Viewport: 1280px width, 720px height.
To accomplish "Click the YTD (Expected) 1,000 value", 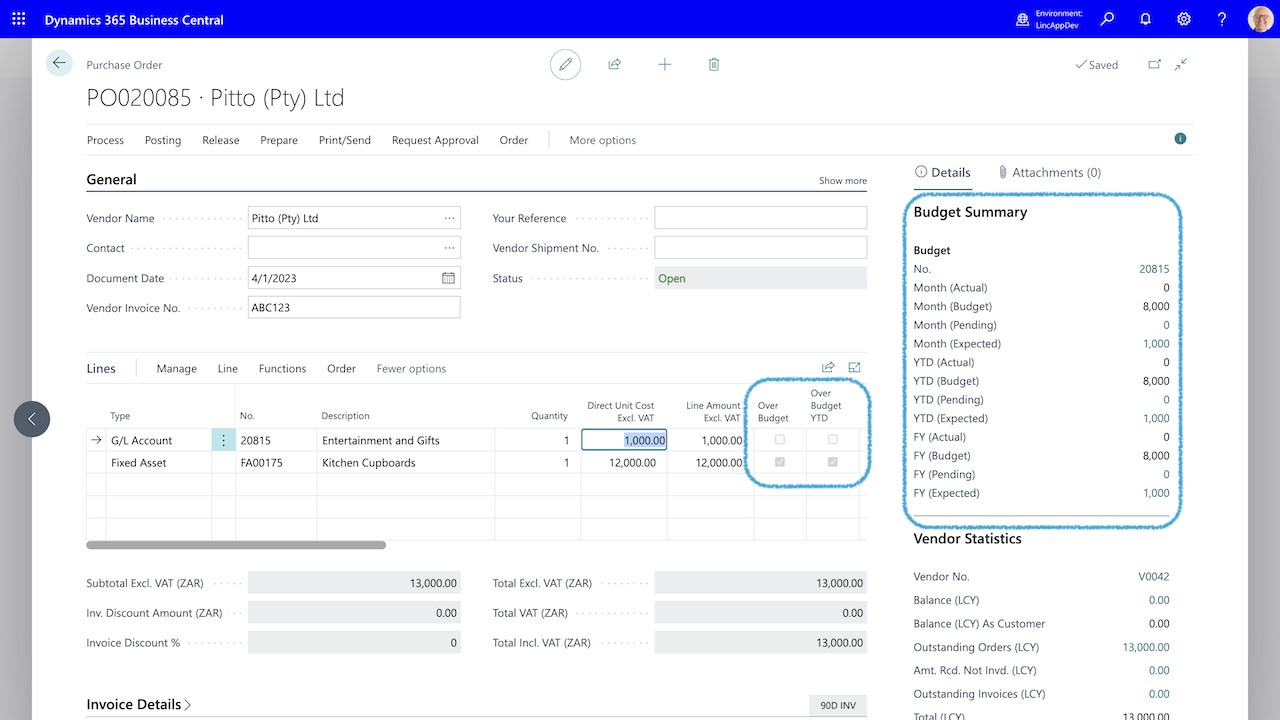I will [1156, 419].
